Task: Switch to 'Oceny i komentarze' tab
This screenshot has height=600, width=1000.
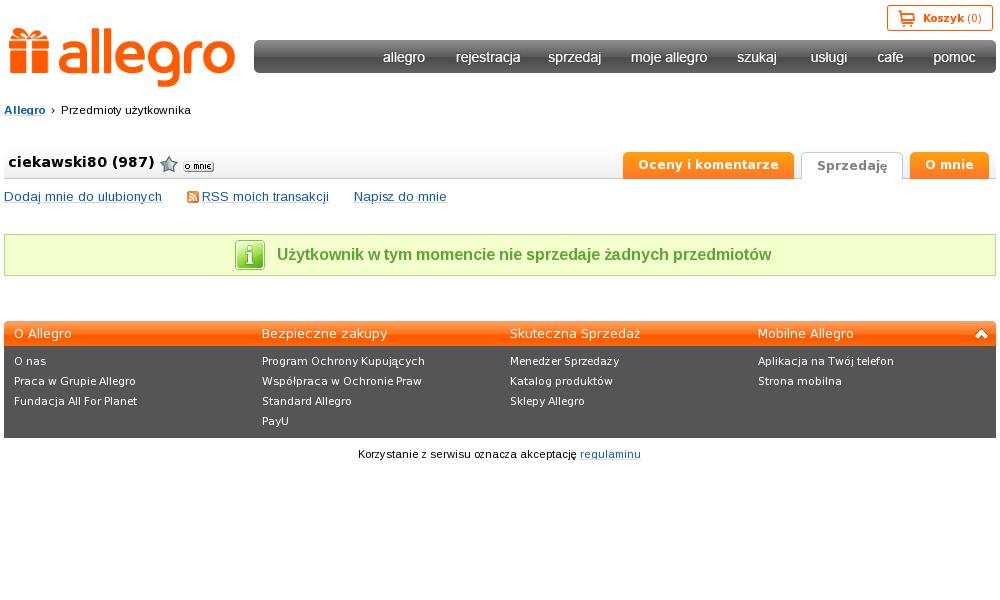Action: [709, 165]
